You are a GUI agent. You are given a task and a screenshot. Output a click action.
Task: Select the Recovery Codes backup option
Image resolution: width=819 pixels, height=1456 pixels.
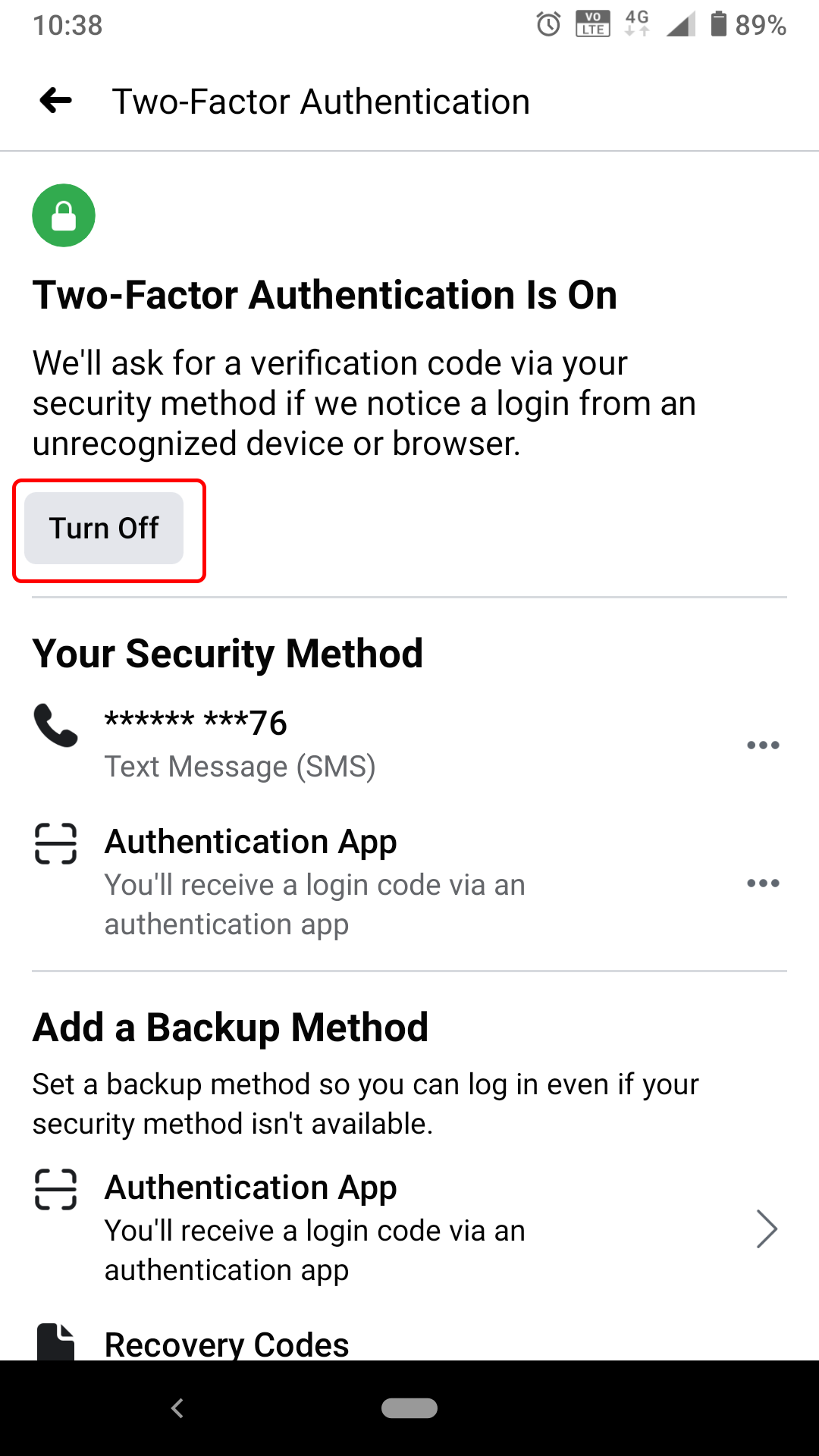tap(227, 1342)
